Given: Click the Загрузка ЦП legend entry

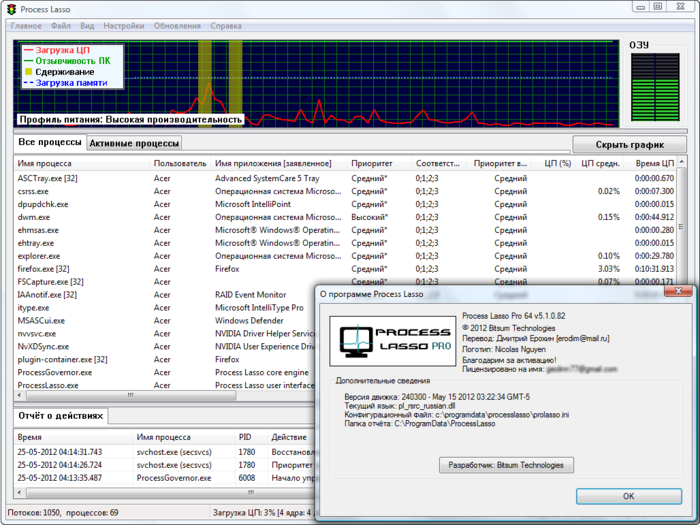Looking at the screenshot, I should pos(57,50).
